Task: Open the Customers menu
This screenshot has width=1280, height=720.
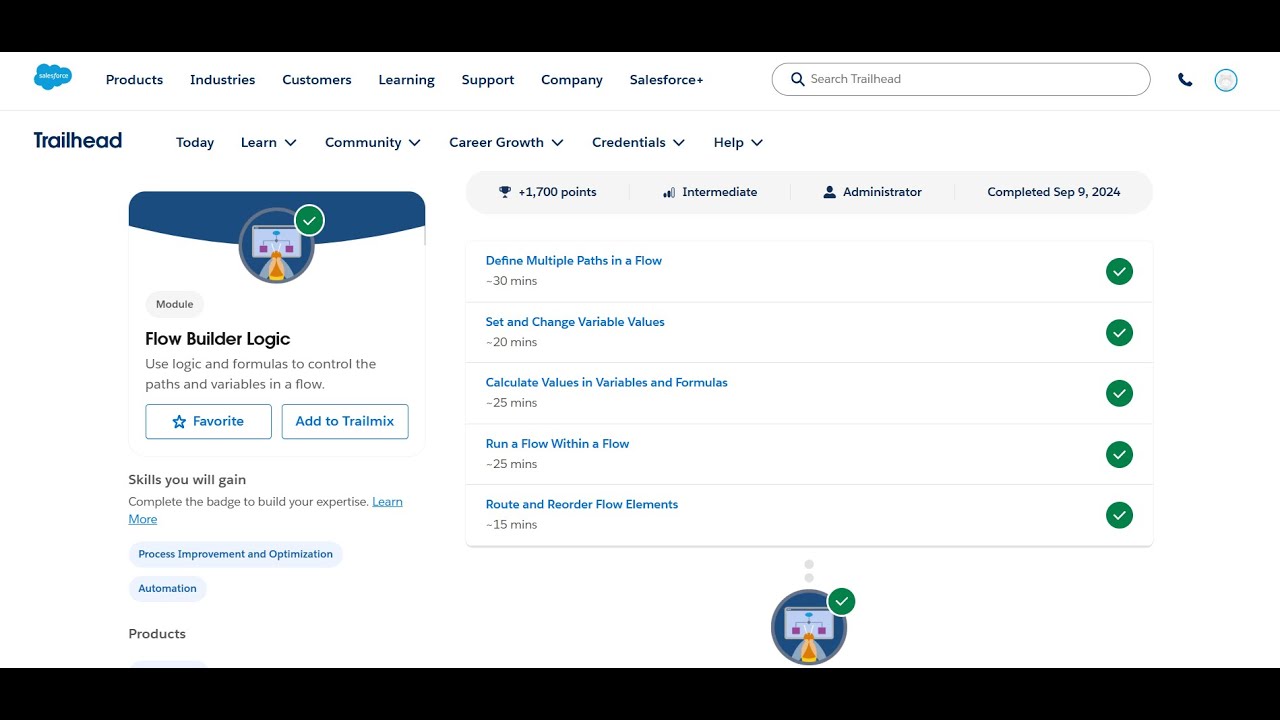Action: (317, 80)
